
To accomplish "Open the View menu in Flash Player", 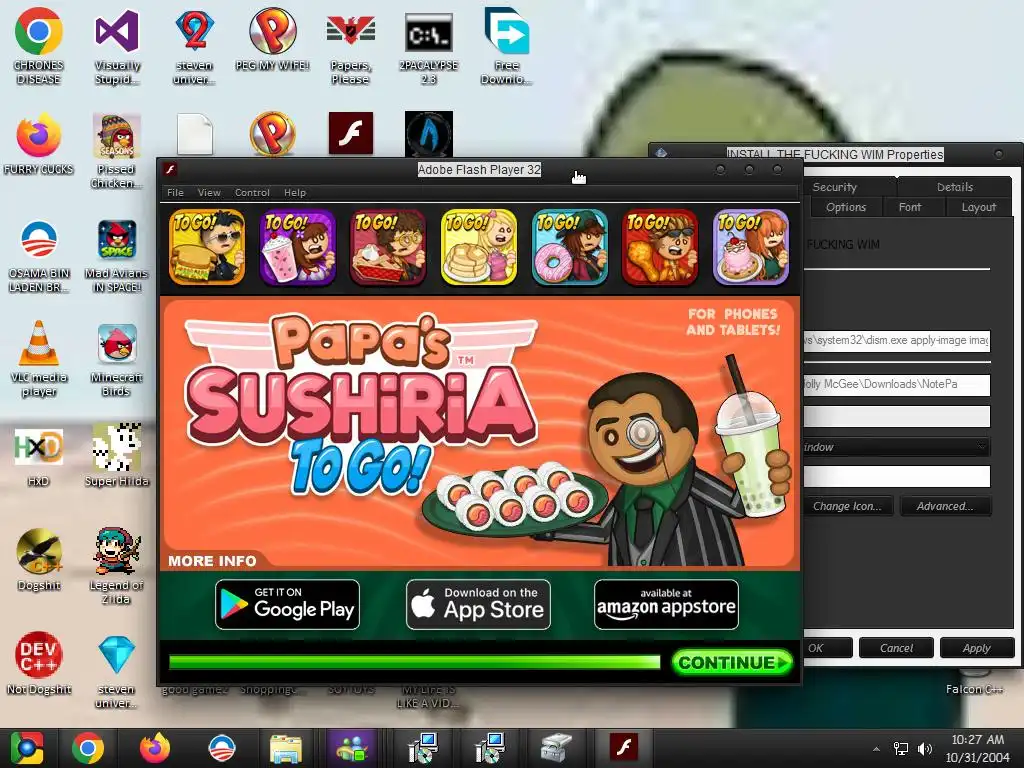I will 209,193.
